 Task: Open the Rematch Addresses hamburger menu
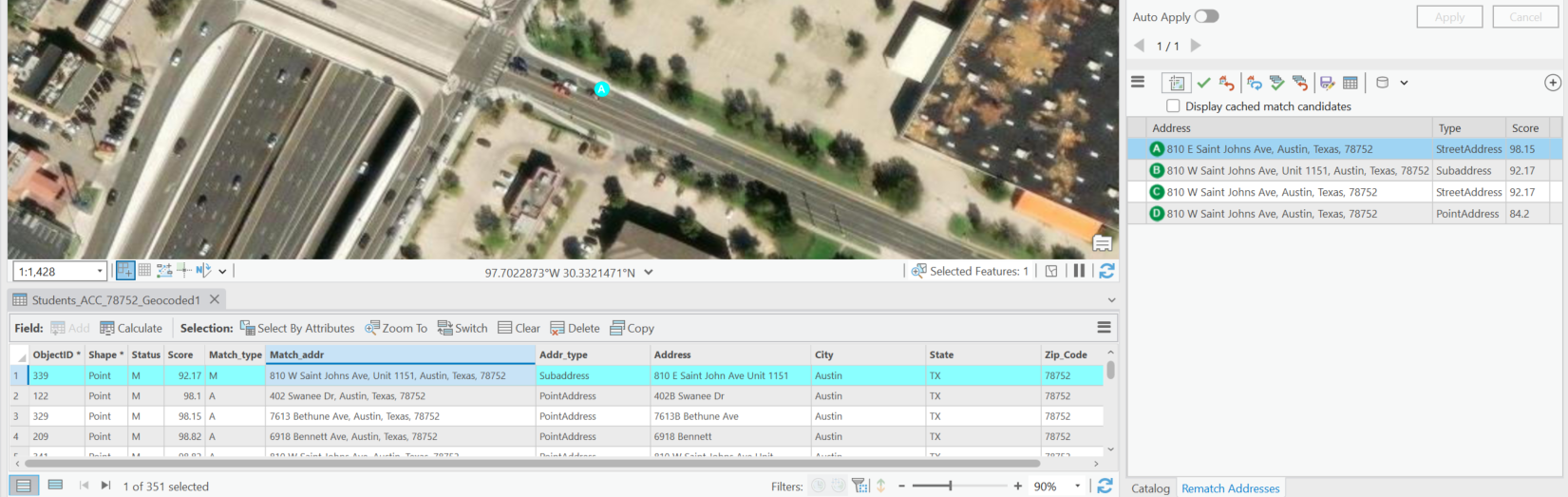[1138, 83]
